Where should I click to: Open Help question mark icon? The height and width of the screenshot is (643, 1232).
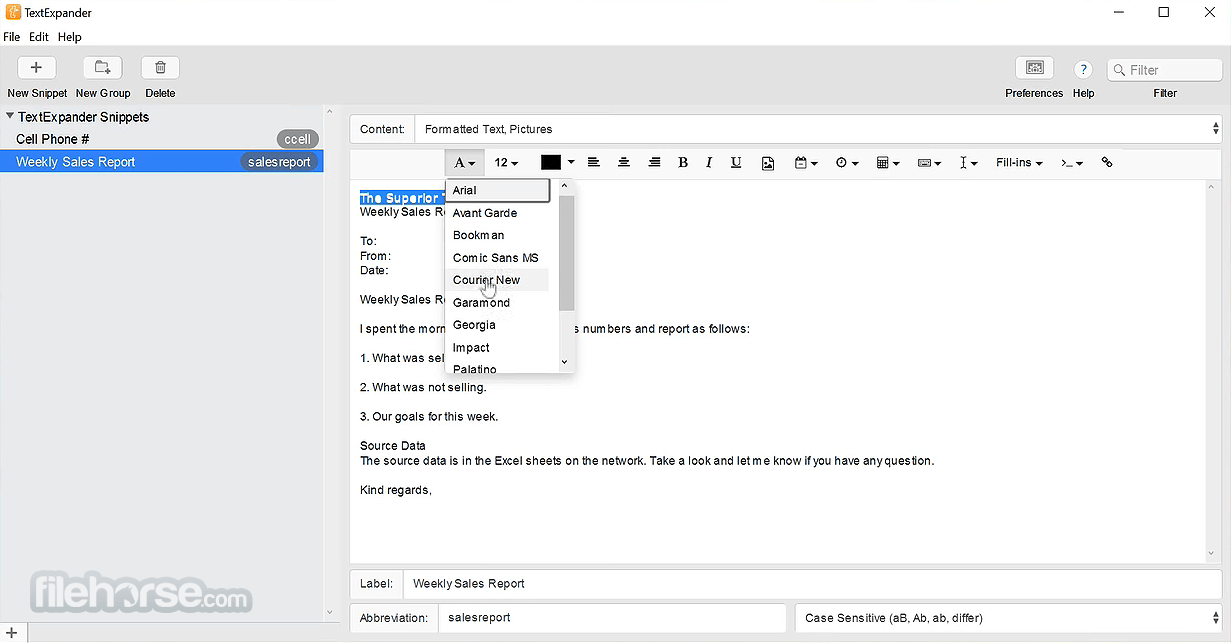(x=1083, y=70)
